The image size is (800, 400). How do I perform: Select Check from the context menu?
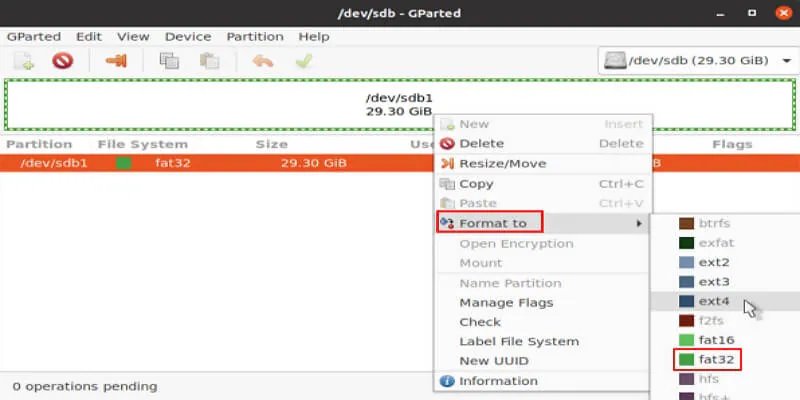pos(543,322)
